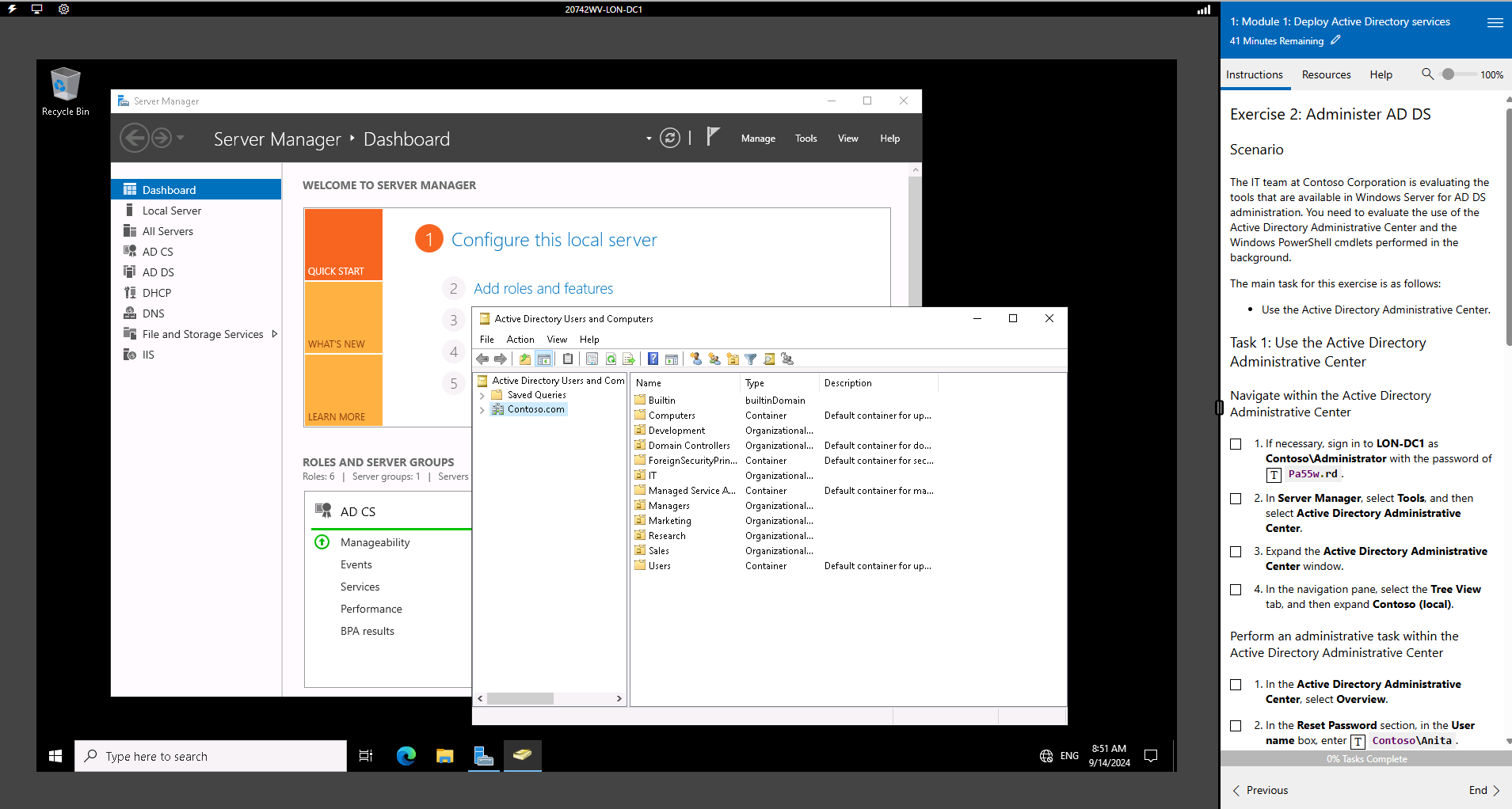
Task: Open the dropdown arrow next to Server Manager refresh
Action: pyautogui.click(x=649, y=139)
